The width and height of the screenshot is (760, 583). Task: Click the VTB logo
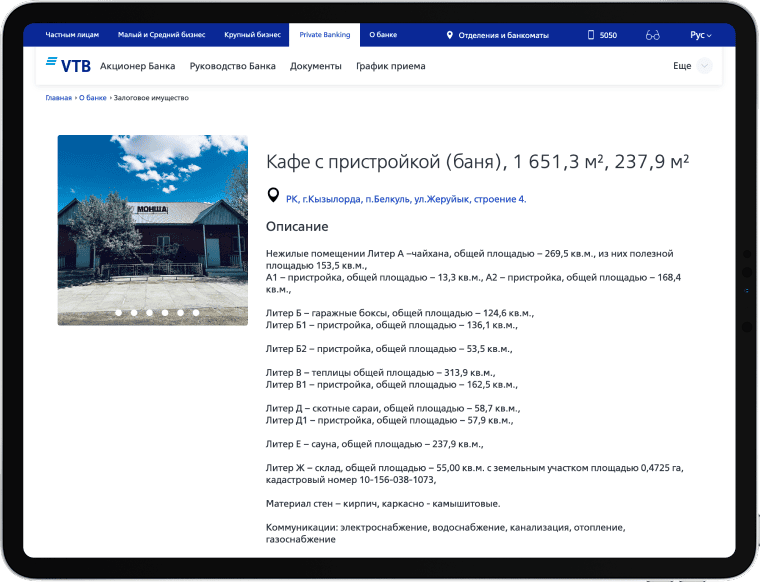click(68, 65)
